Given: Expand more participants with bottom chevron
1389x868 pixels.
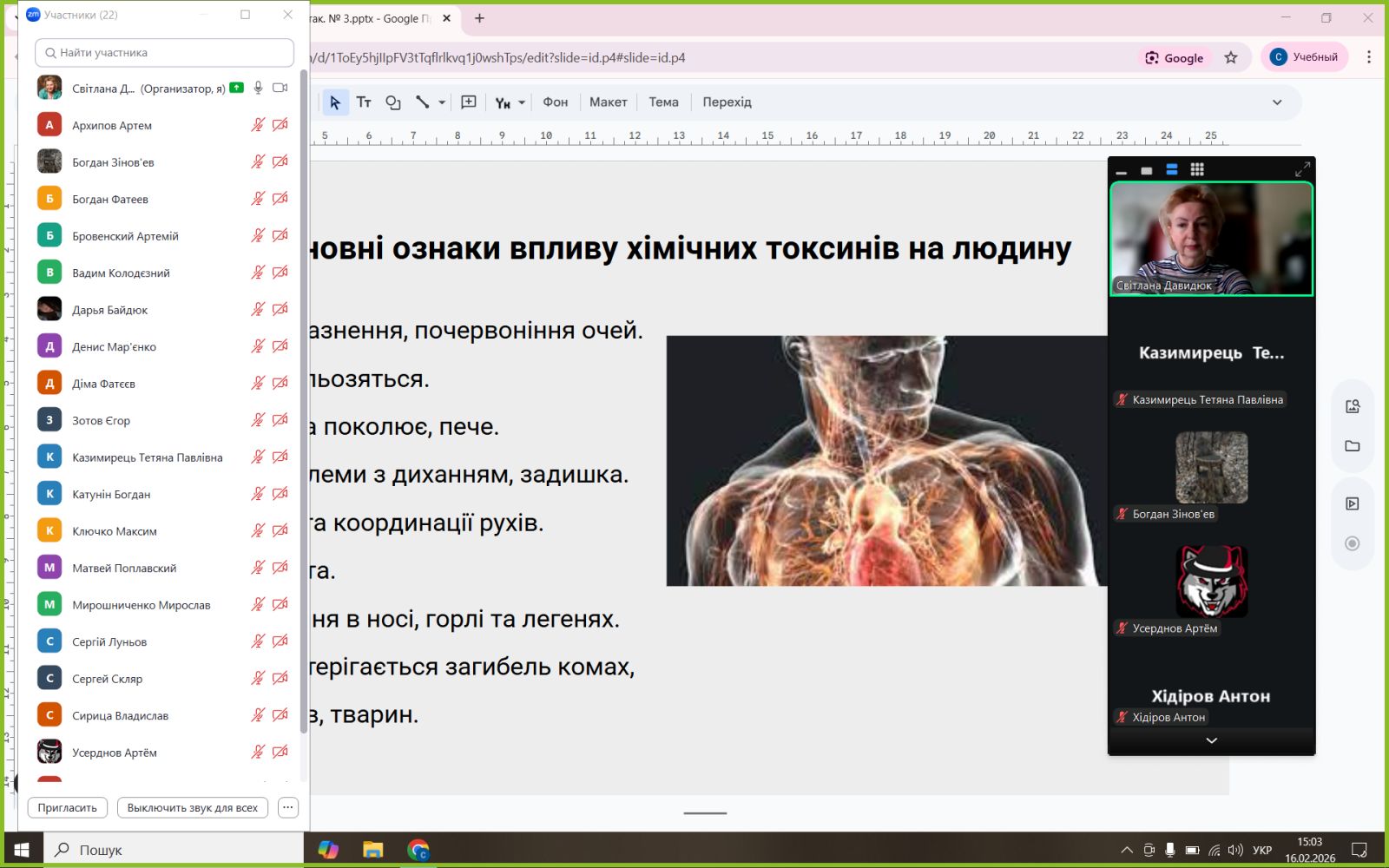Looking at the screenshot, I should (x=1211, y=740).
